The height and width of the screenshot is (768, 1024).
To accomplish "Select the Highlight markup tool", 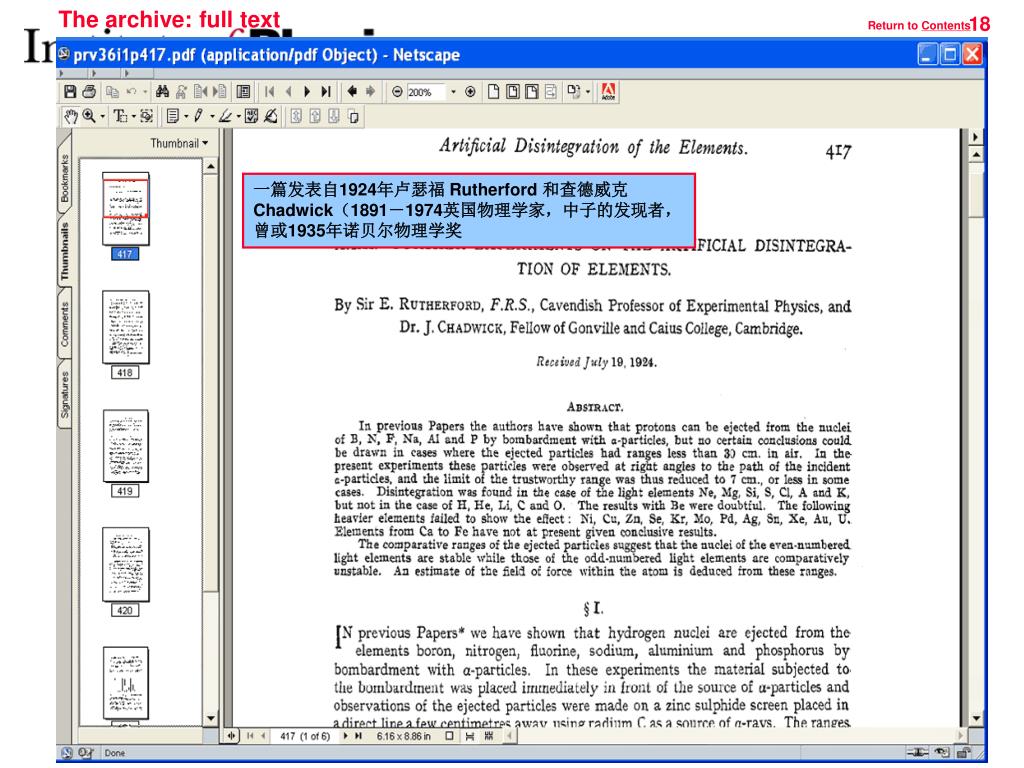I will 225,117.
